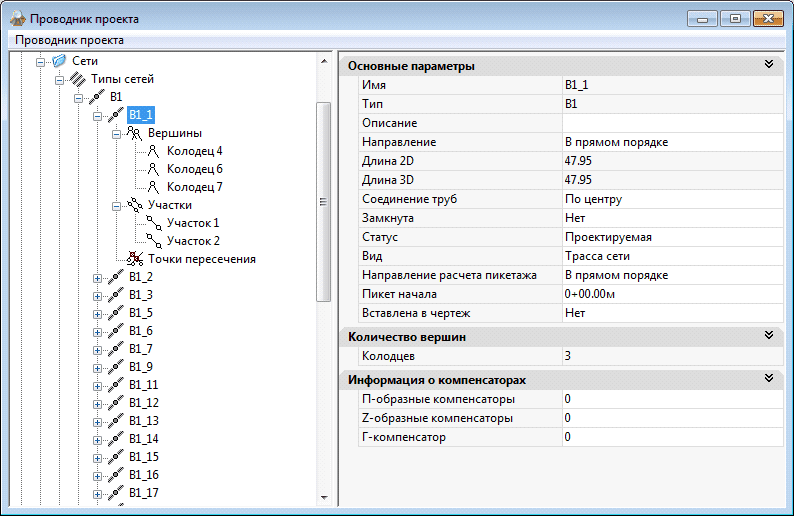The height and width of the screenshot is (516, 794).
Task: Collapse the Основные параметры section
Action: [769, 64]
